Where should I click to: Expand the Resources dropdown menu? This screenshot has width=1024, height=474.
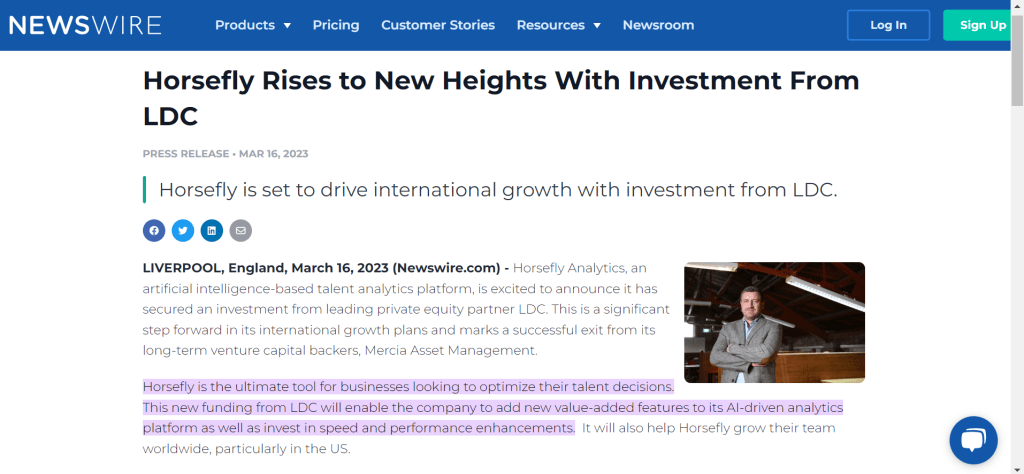coord(558,25)
